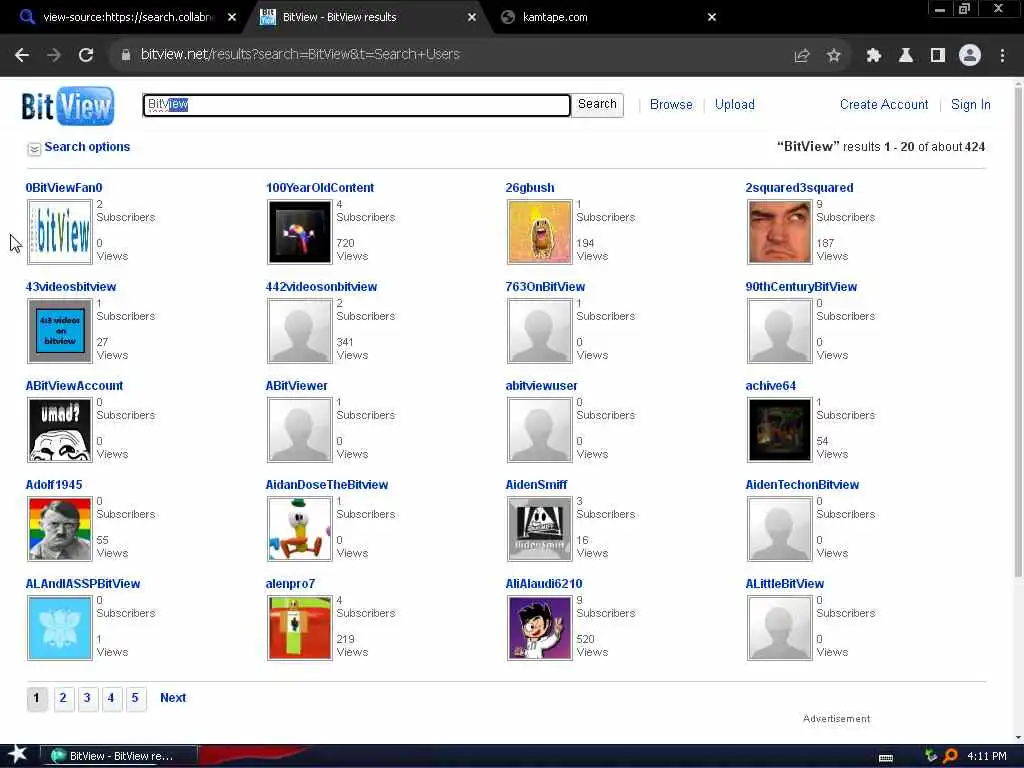Go to results page 3
Screen dimensions: 1024x768
[87, 698]
